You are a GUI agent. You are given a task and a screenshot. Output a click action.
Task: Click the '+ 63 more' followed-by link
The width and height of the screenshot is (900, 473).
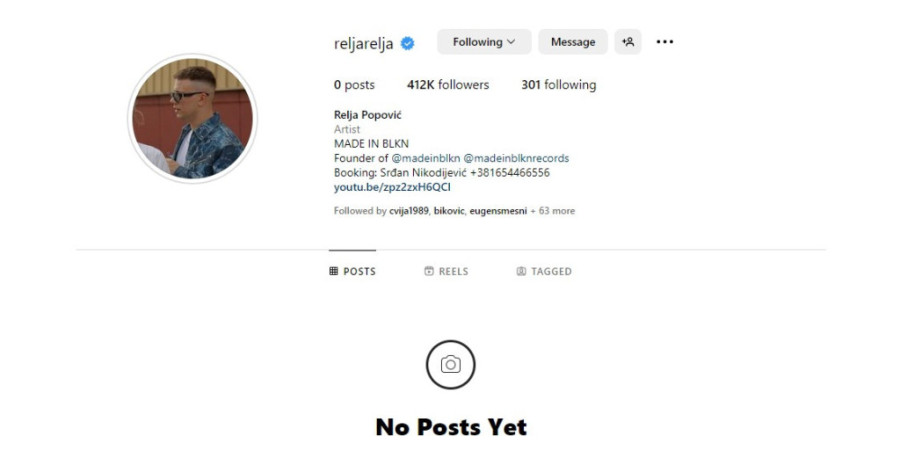(x=552, y=211)
